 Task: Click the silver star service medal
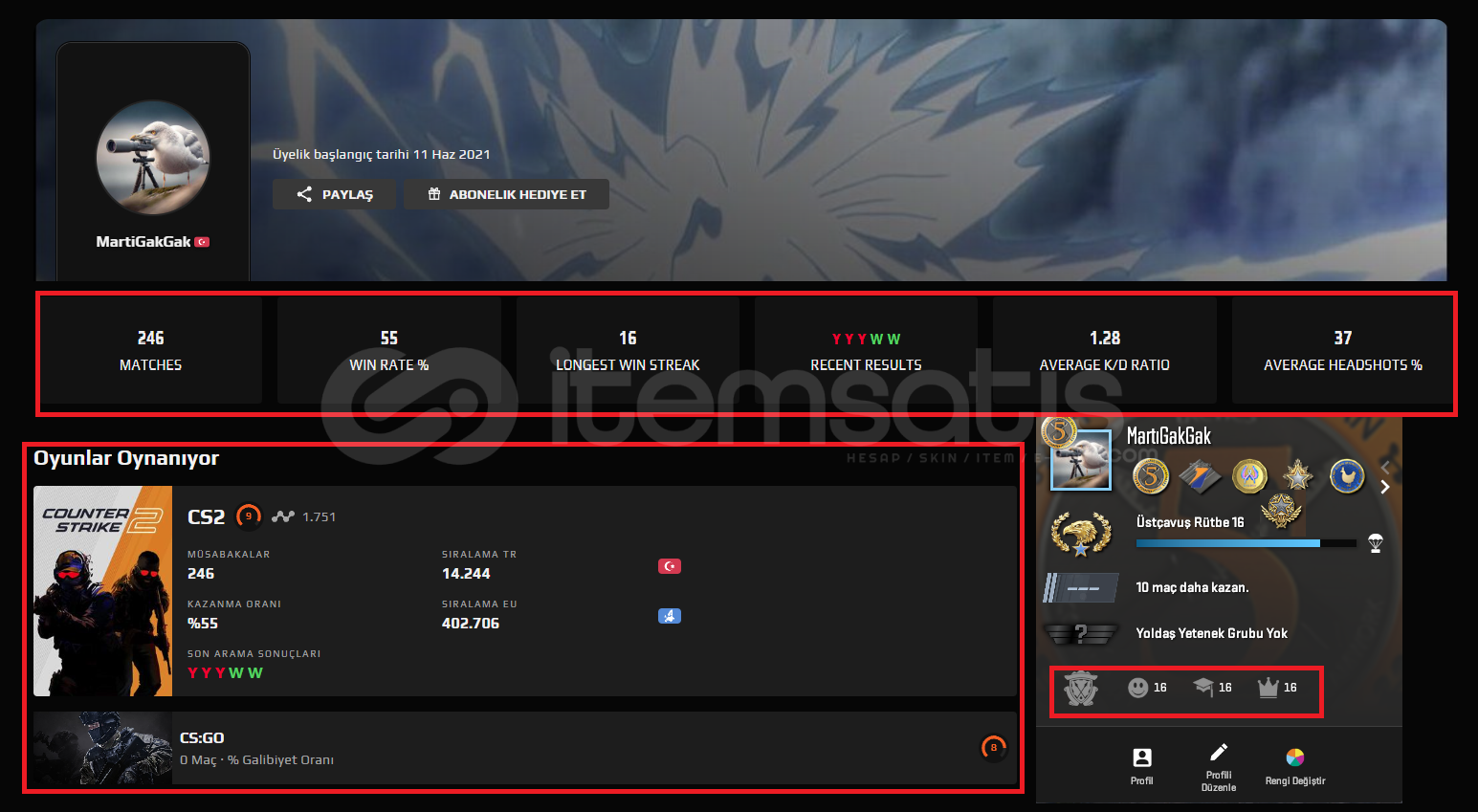pos(1298,474)
